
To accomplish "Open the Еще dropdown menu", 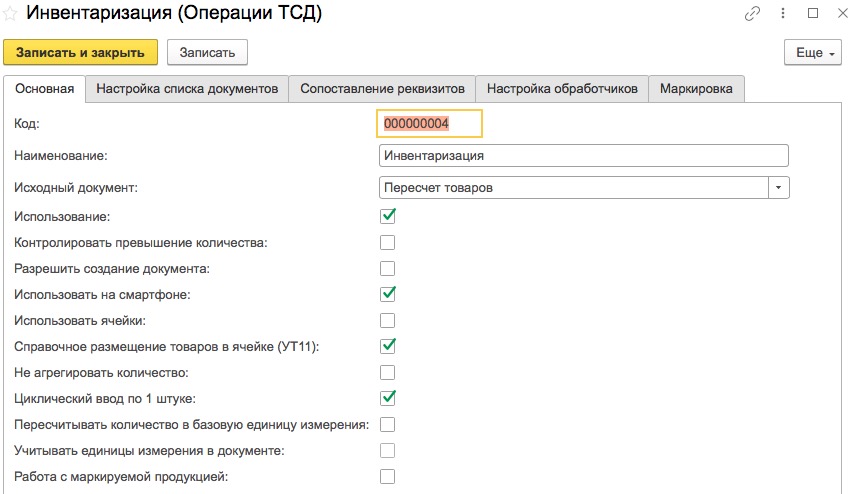I will click(x=813, y=53).
